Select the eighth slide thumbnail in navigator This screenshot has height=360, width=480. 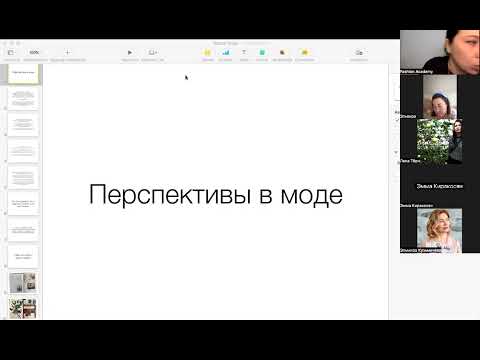pyautogui.click(x=23, y=256)
